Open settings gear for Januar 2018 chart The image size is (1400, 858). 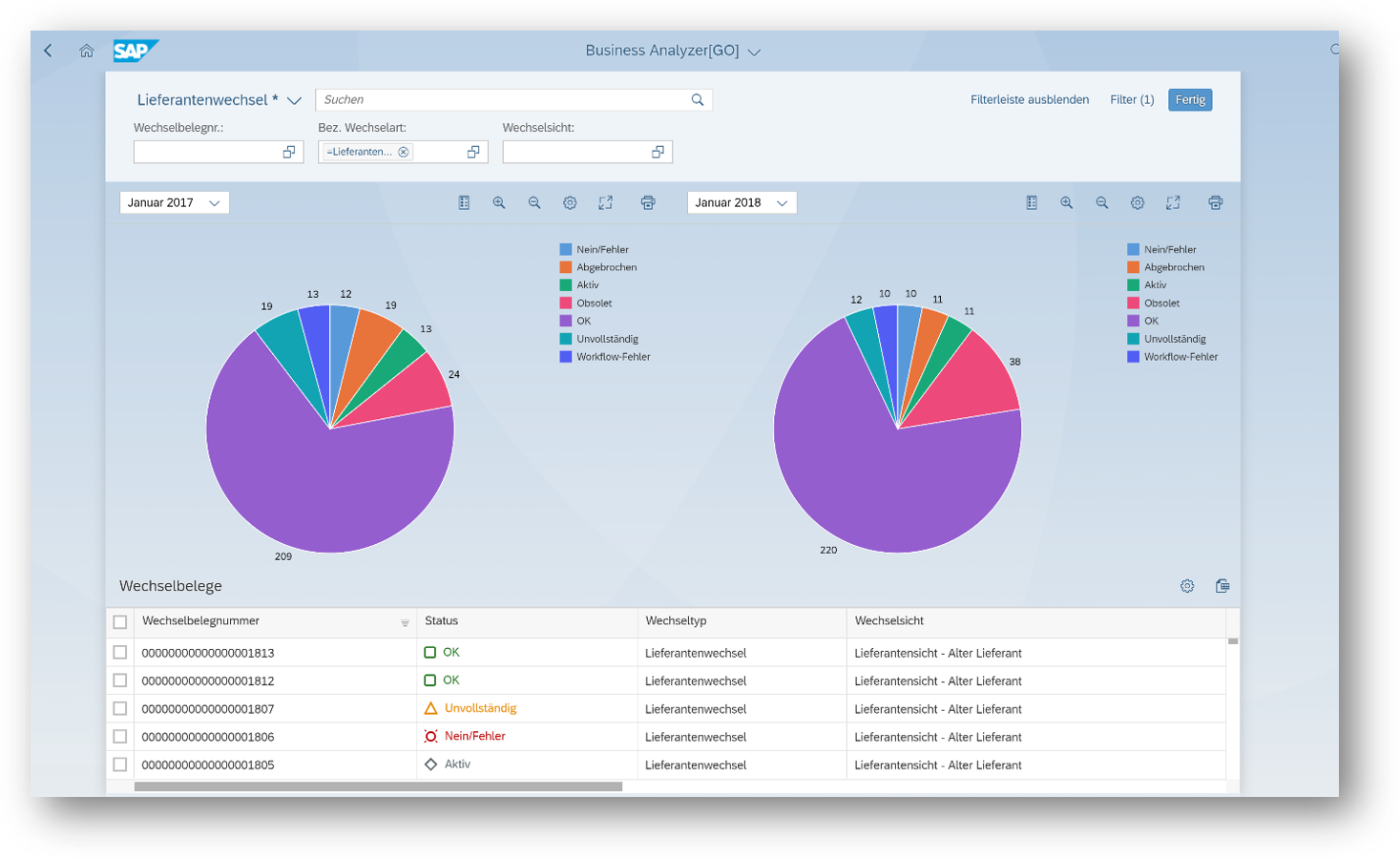pyautogui.click(x=1138, y=202)
